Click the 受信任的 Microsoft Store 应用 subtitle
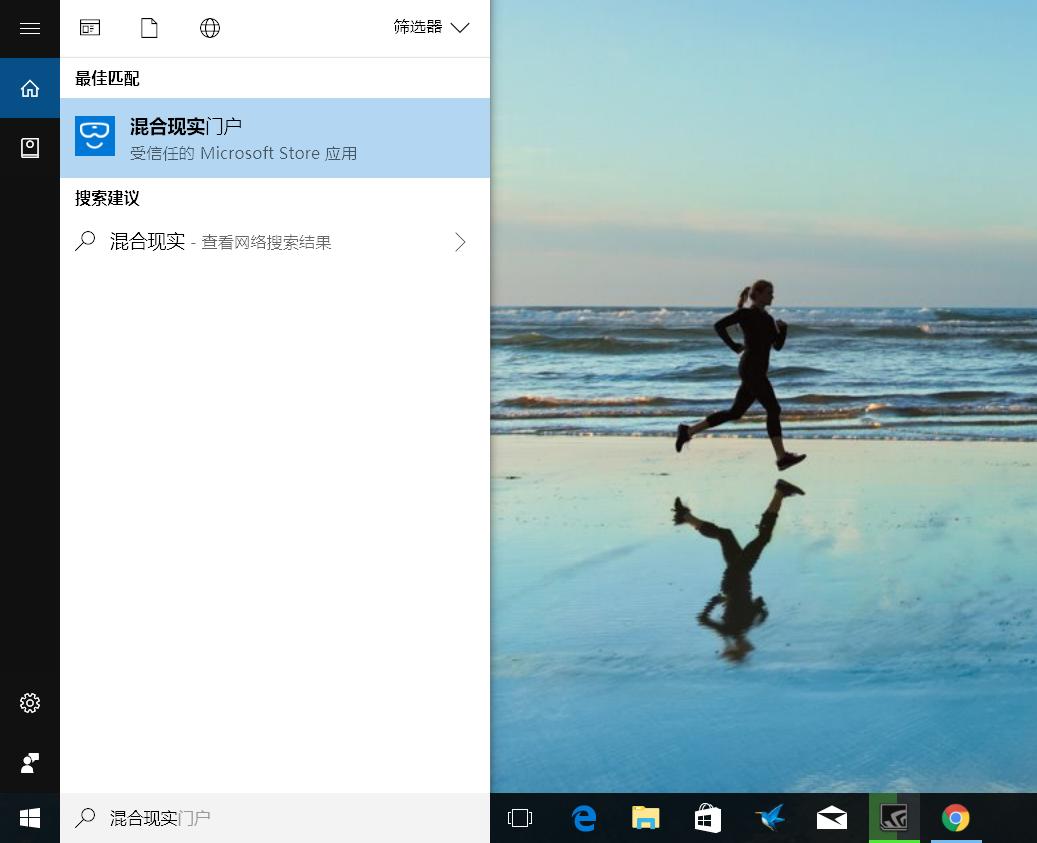 pyautogui.click(x=243, y=153)
